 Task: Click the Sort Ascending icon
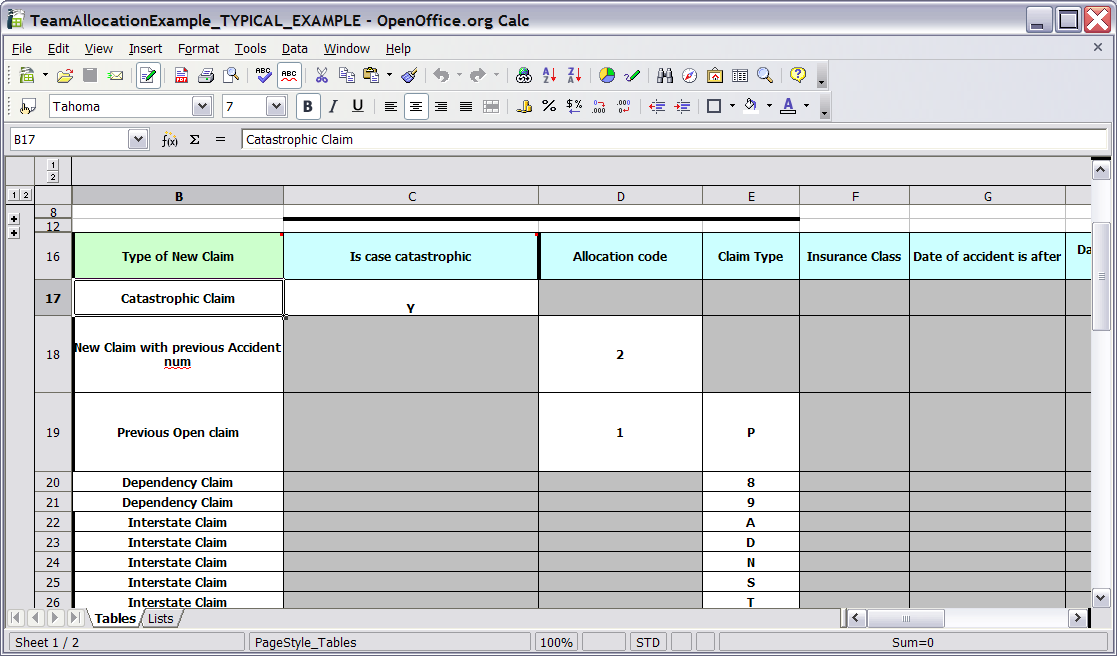coord(549,76)
